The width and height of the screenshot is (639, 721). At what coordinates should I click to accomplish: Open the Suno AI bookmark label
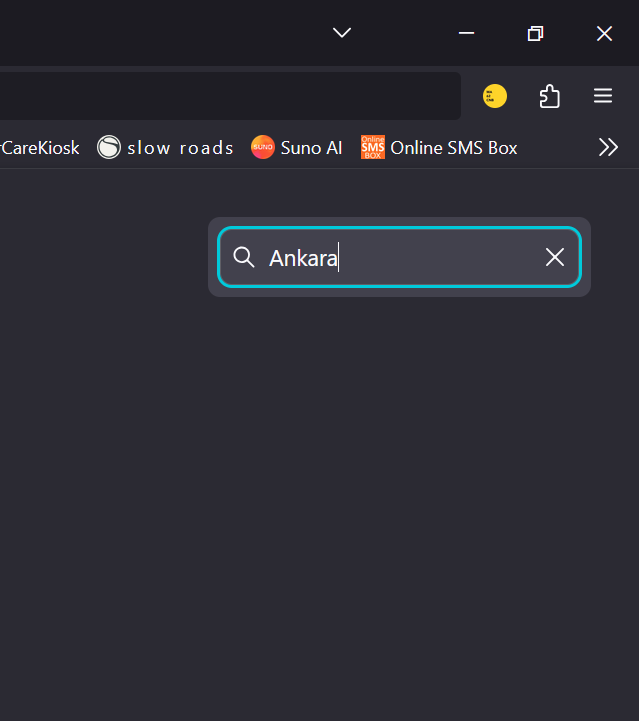[x=311, y=148]
